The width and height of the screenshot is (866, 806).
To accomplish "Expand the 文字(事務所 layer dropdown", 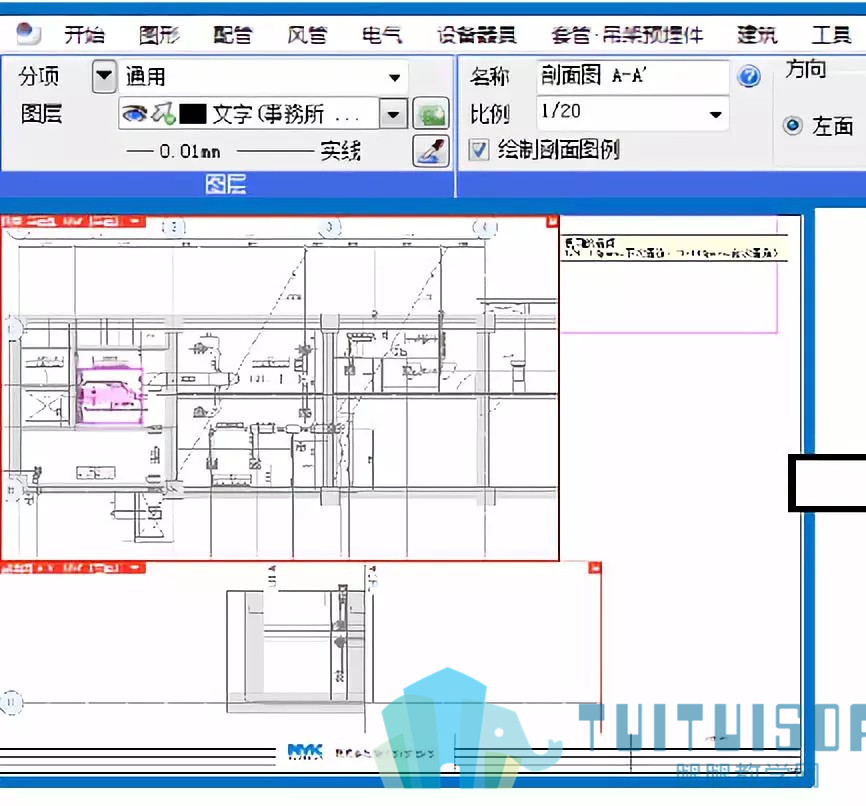I will pos(394,114).
